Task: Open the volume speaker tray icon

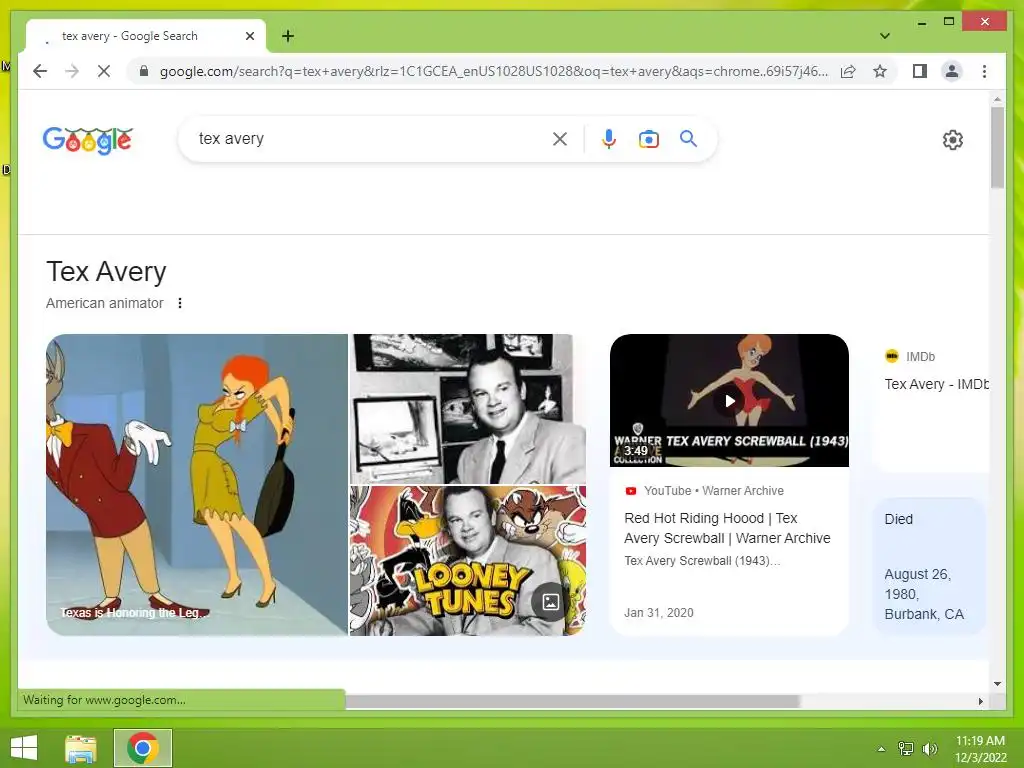Action: click(x=929, y=748)
